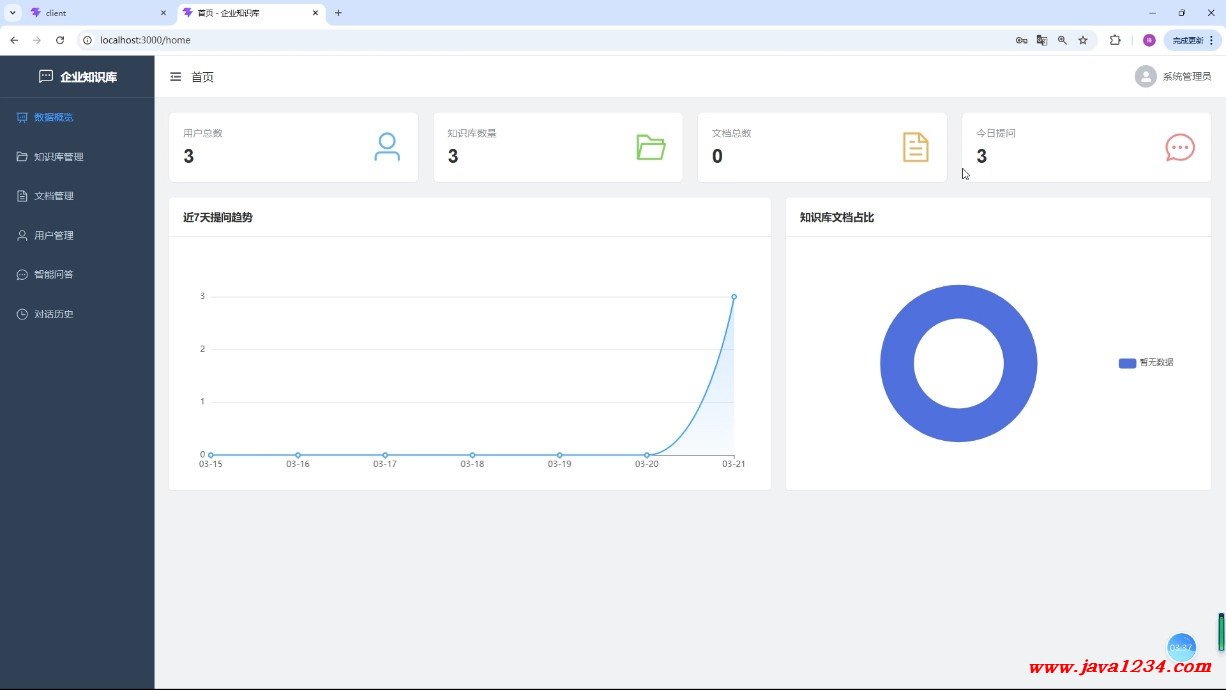
Task: Click the 用户管理 person icon
Action: coord(22,236)
